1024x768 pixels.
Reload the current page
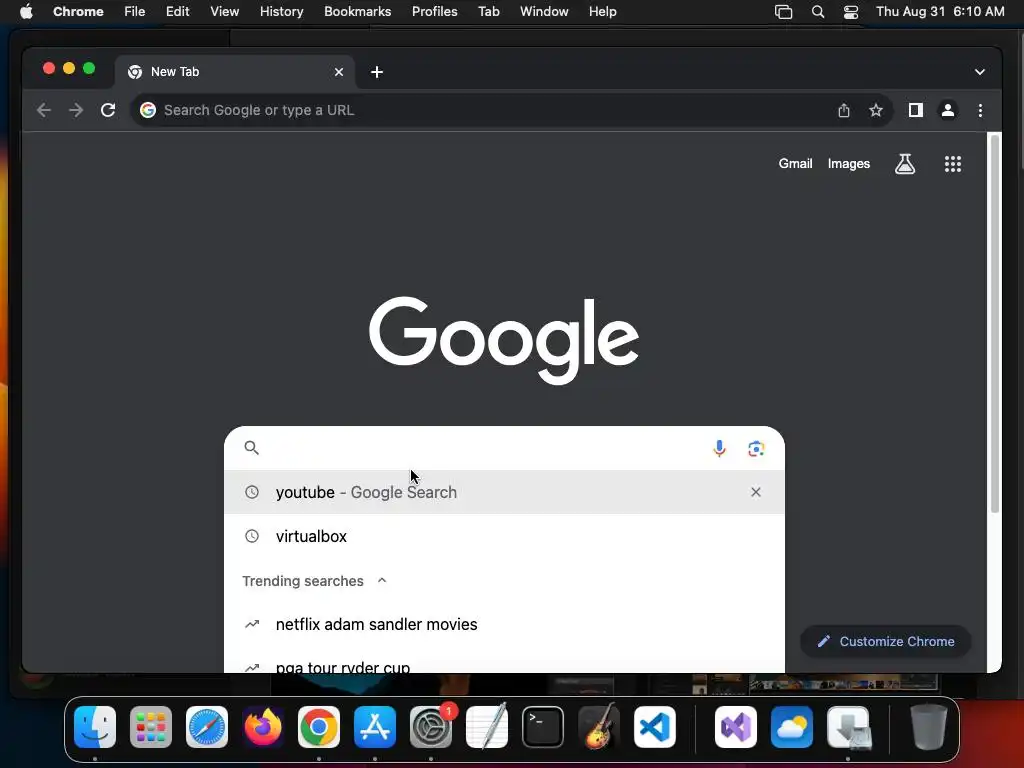pyautogui.click(x=108, y=110)
